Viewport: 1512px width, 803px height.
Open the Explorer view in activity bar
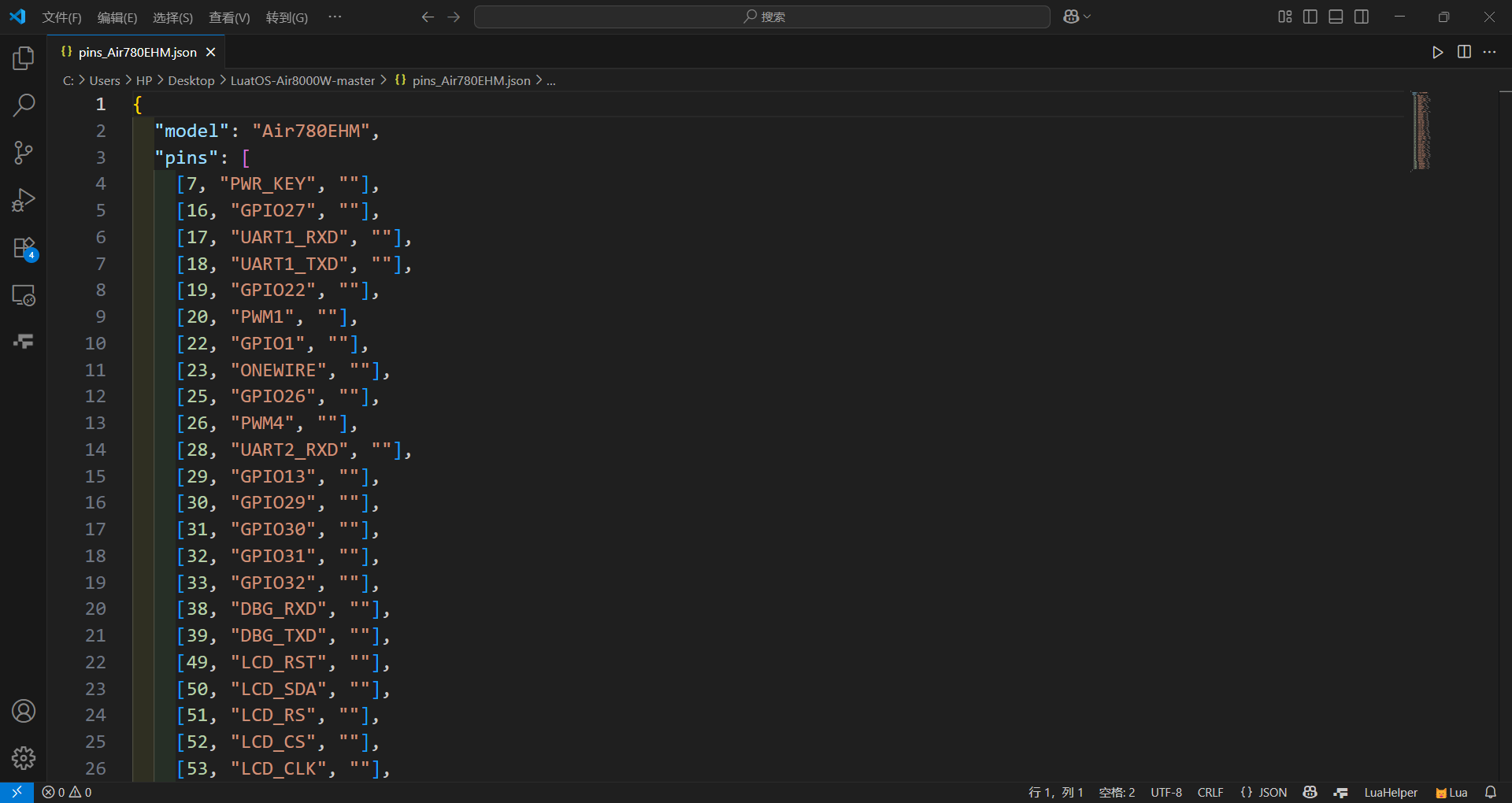(x=24, y=57)
